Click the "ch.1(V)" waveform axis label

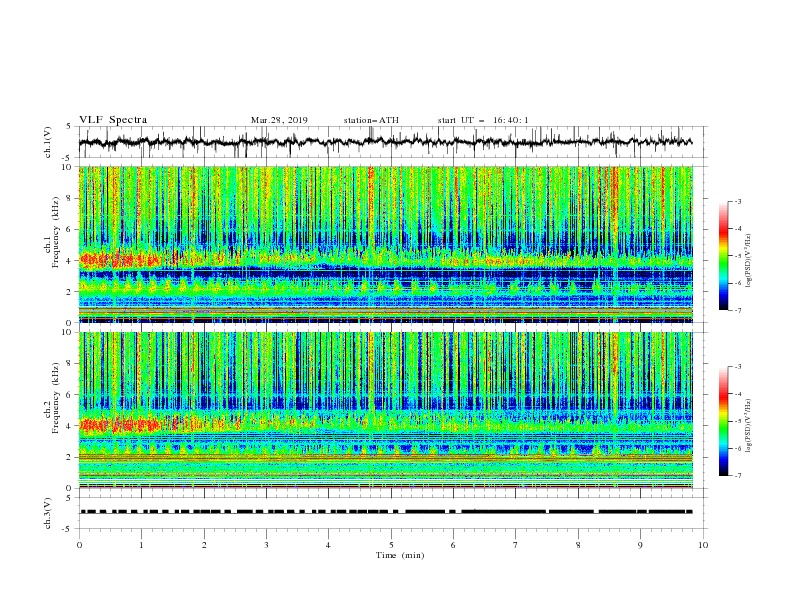49,141
